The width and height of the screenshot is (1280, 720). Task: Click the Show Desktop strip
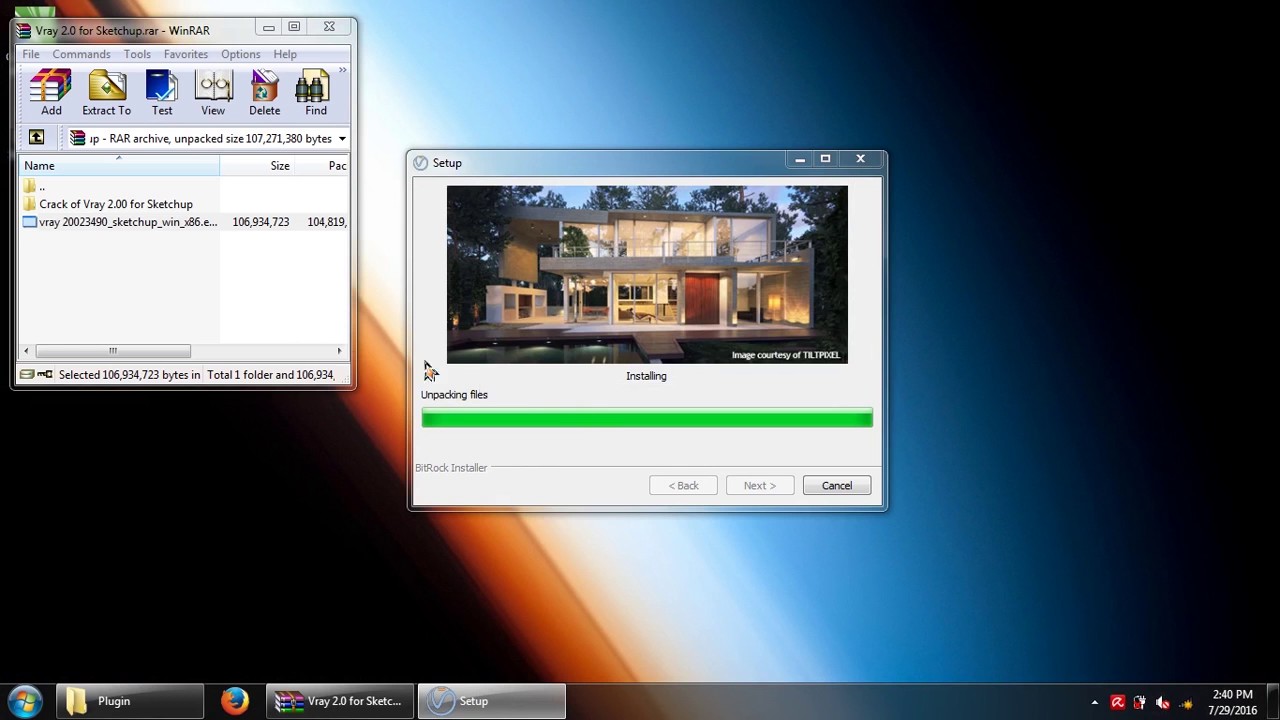point(1273,702)
